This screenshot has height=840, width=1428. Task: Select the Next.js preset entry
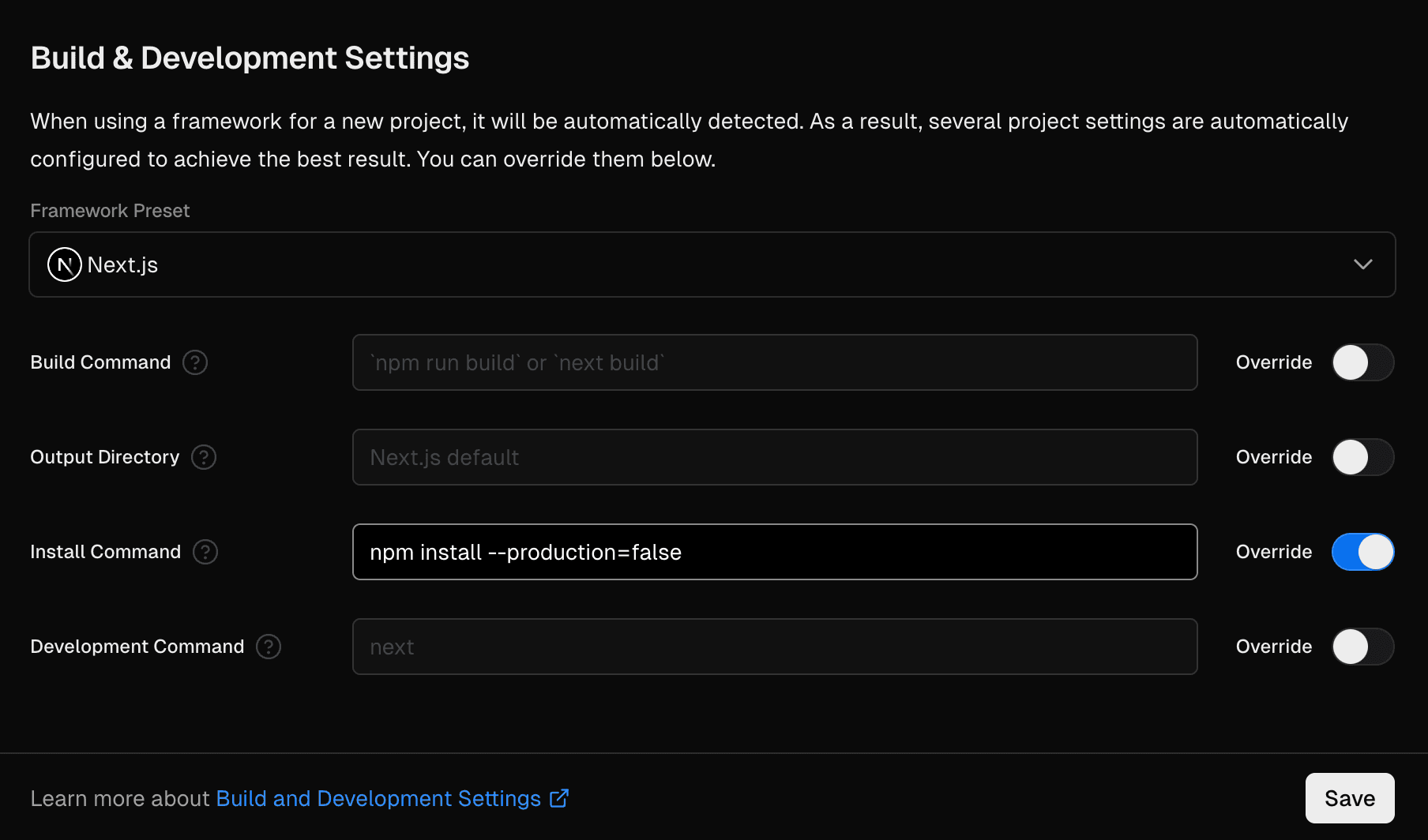pos(122,264)
